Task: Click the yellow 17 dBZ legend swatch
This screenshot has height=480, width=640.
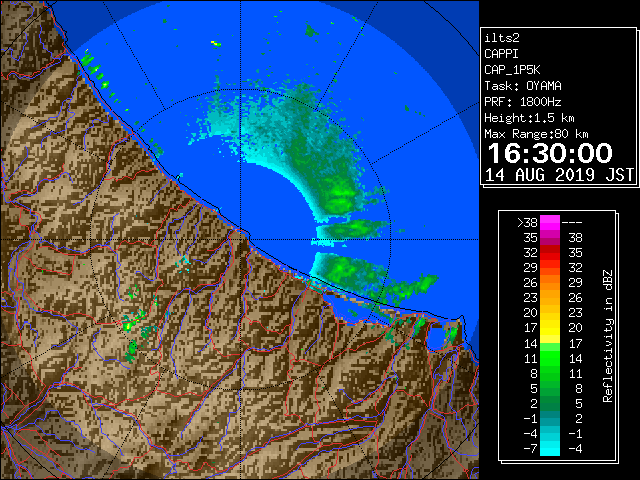Action: 550,328
